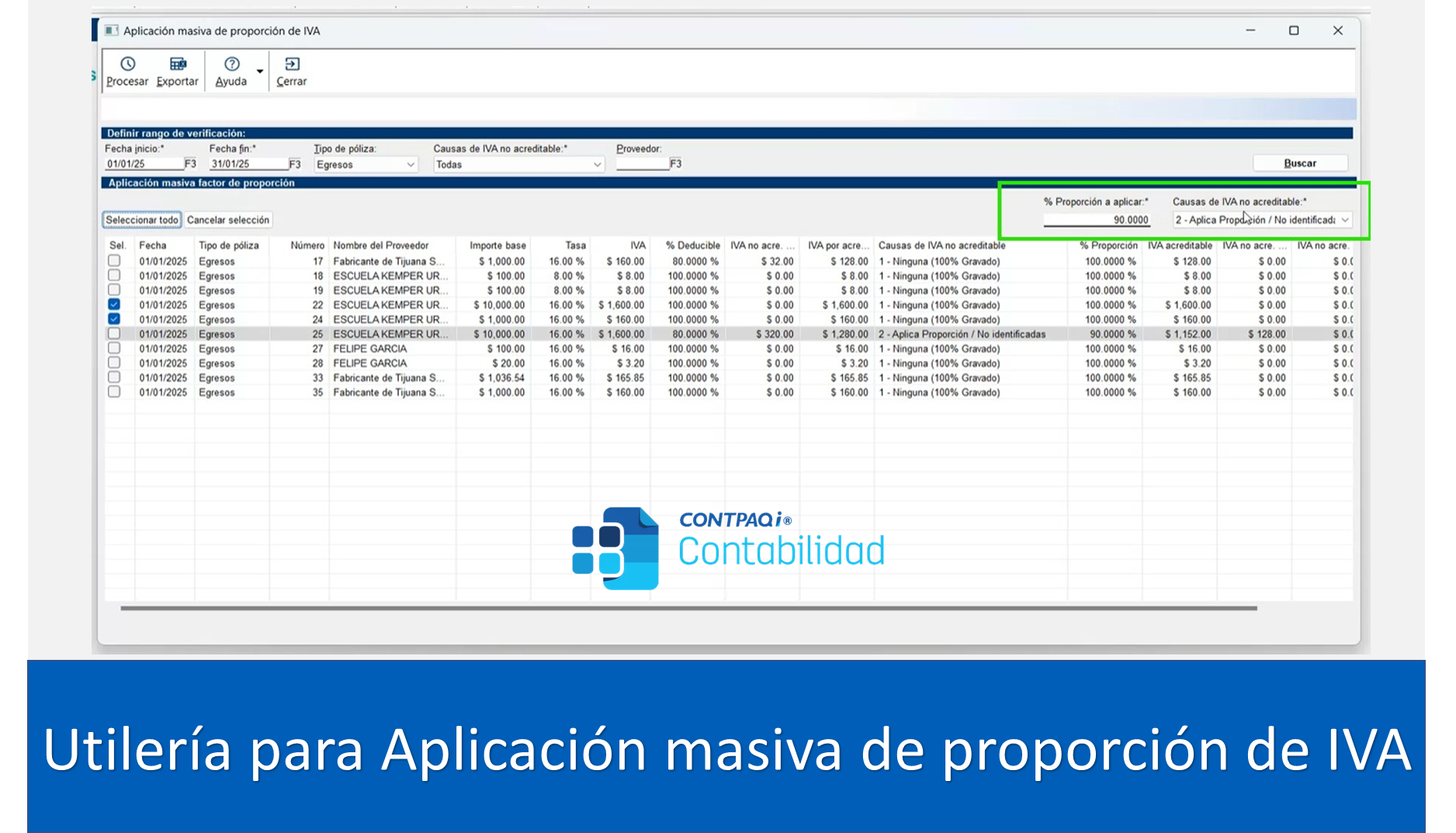Click the window title bar app icon
The height and width of the screenshot is (833, 1456).
(112, 31)
